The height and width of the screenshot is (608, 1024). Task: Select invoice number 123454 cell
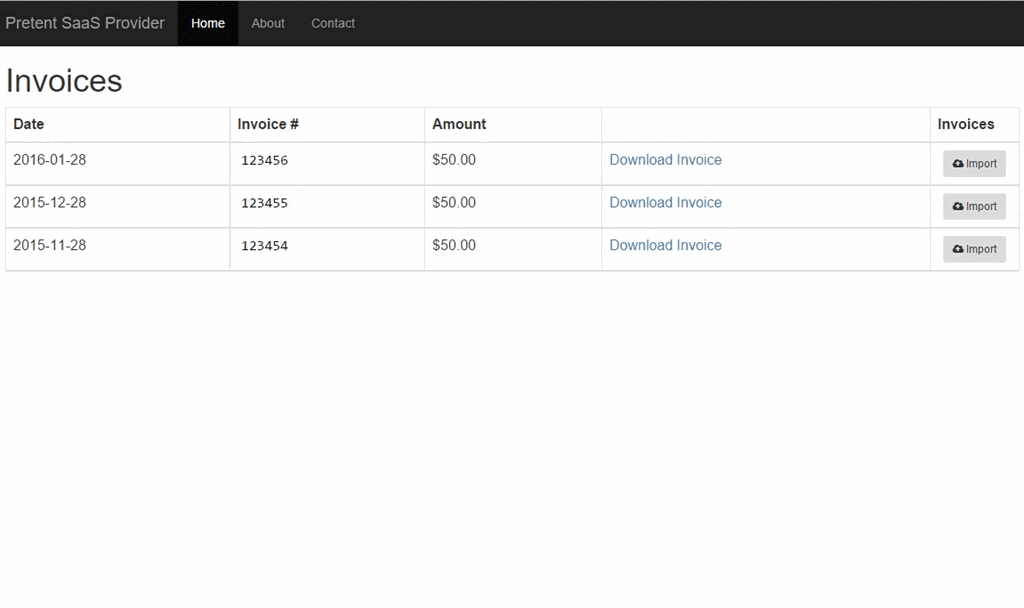[x=264, y=246]
